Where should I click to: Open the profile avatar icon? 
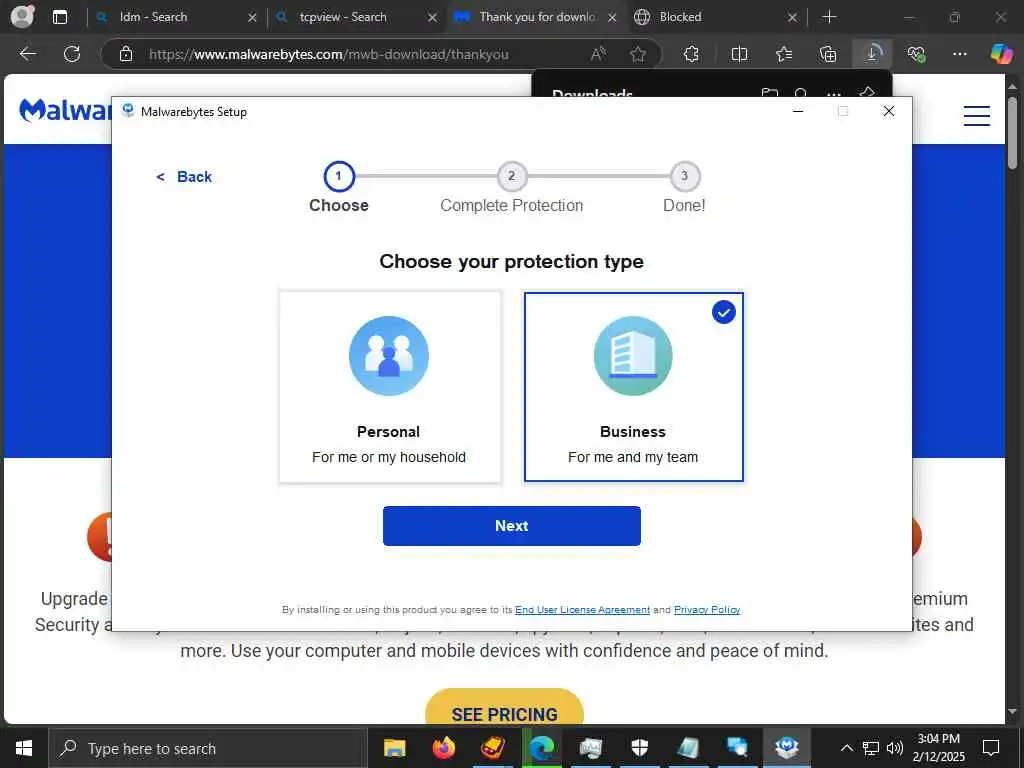22,17
